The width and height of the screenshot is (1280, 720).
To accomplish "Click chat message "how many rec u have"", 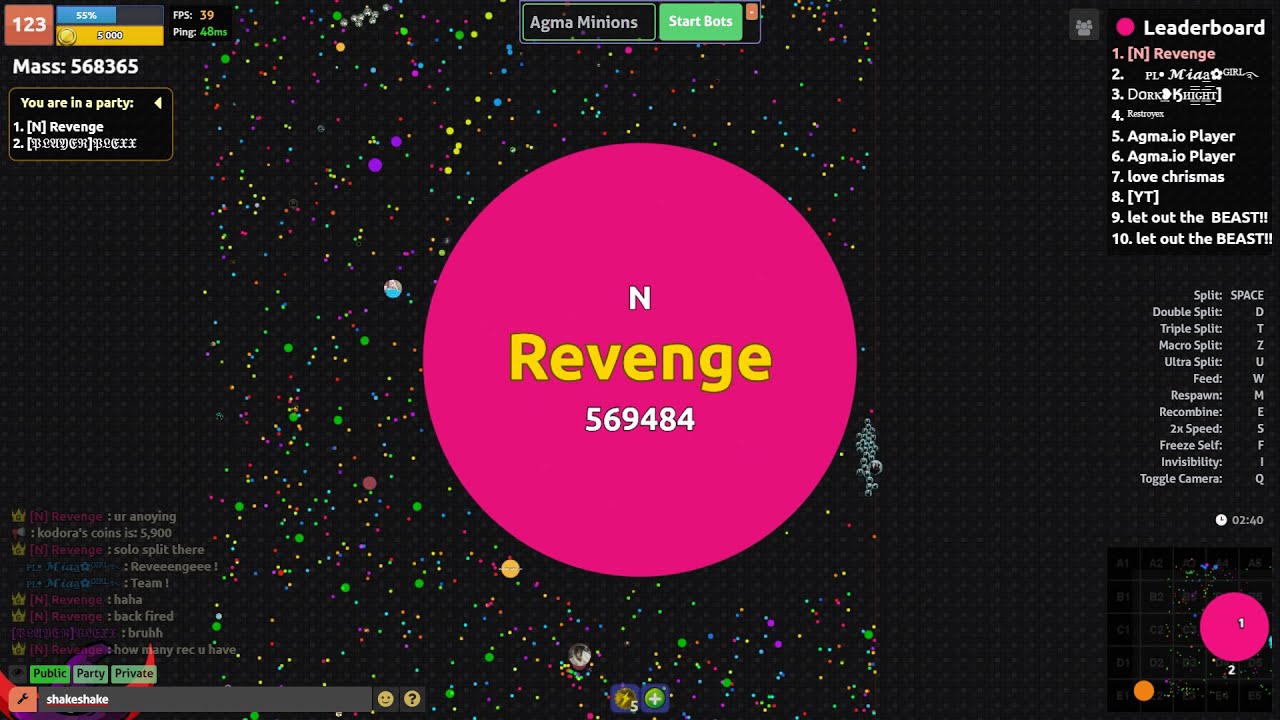I will tap(175, 650).
